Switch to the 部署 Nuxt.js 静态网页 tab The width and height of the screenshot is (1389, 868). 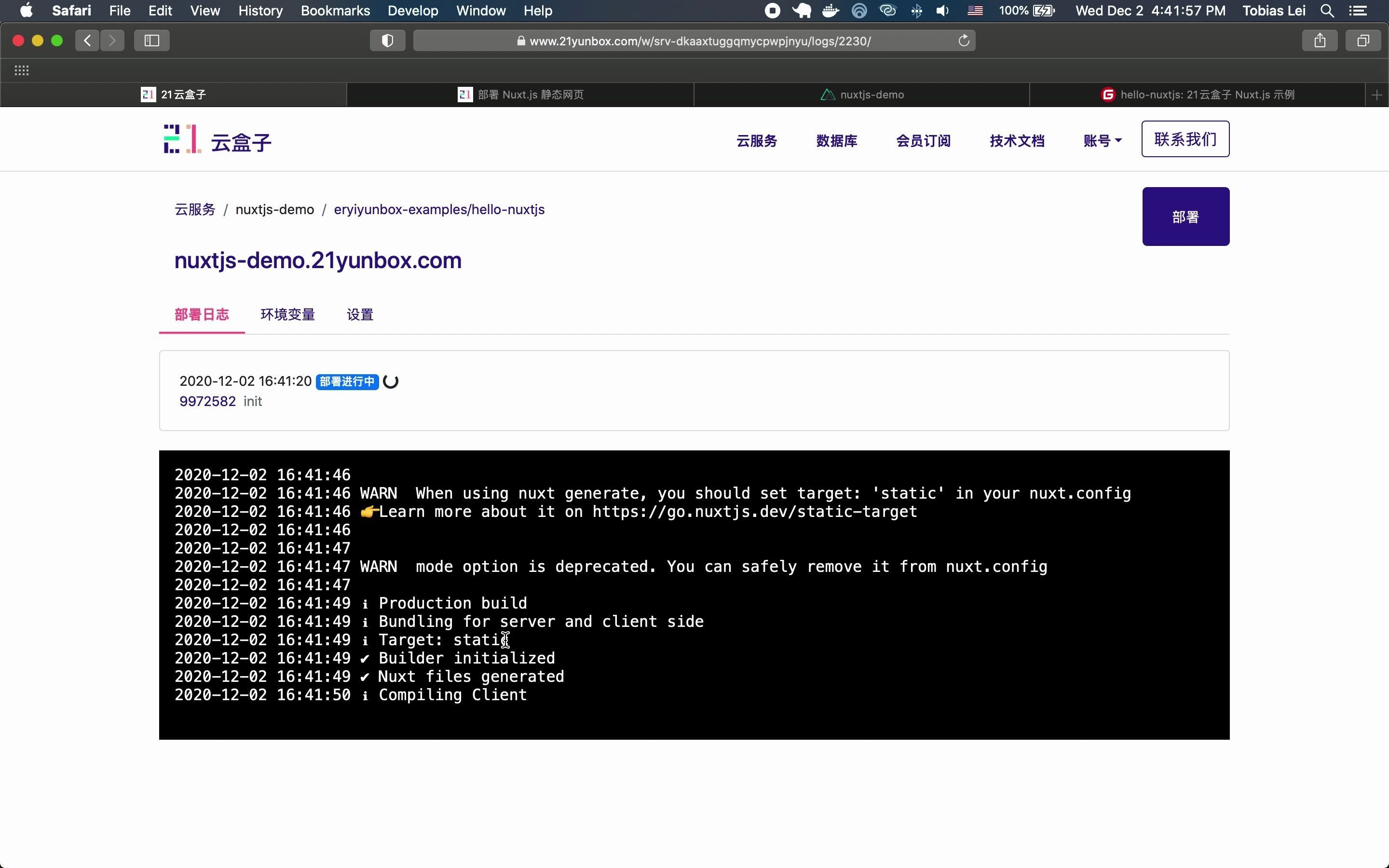pyautogui.click(x=520, y=95)
